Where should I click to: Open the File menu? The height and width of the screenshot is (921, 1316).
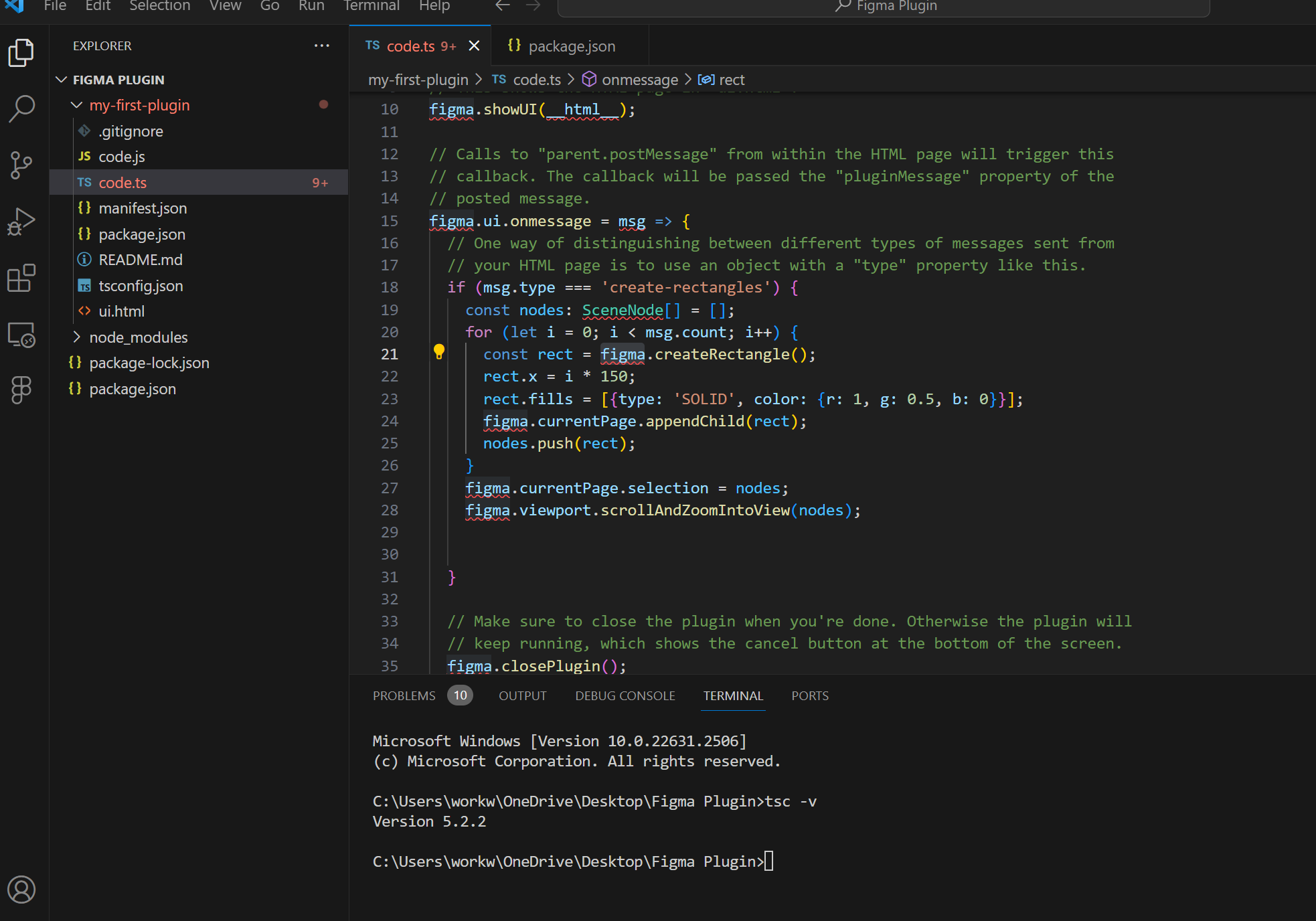(55, 6)
